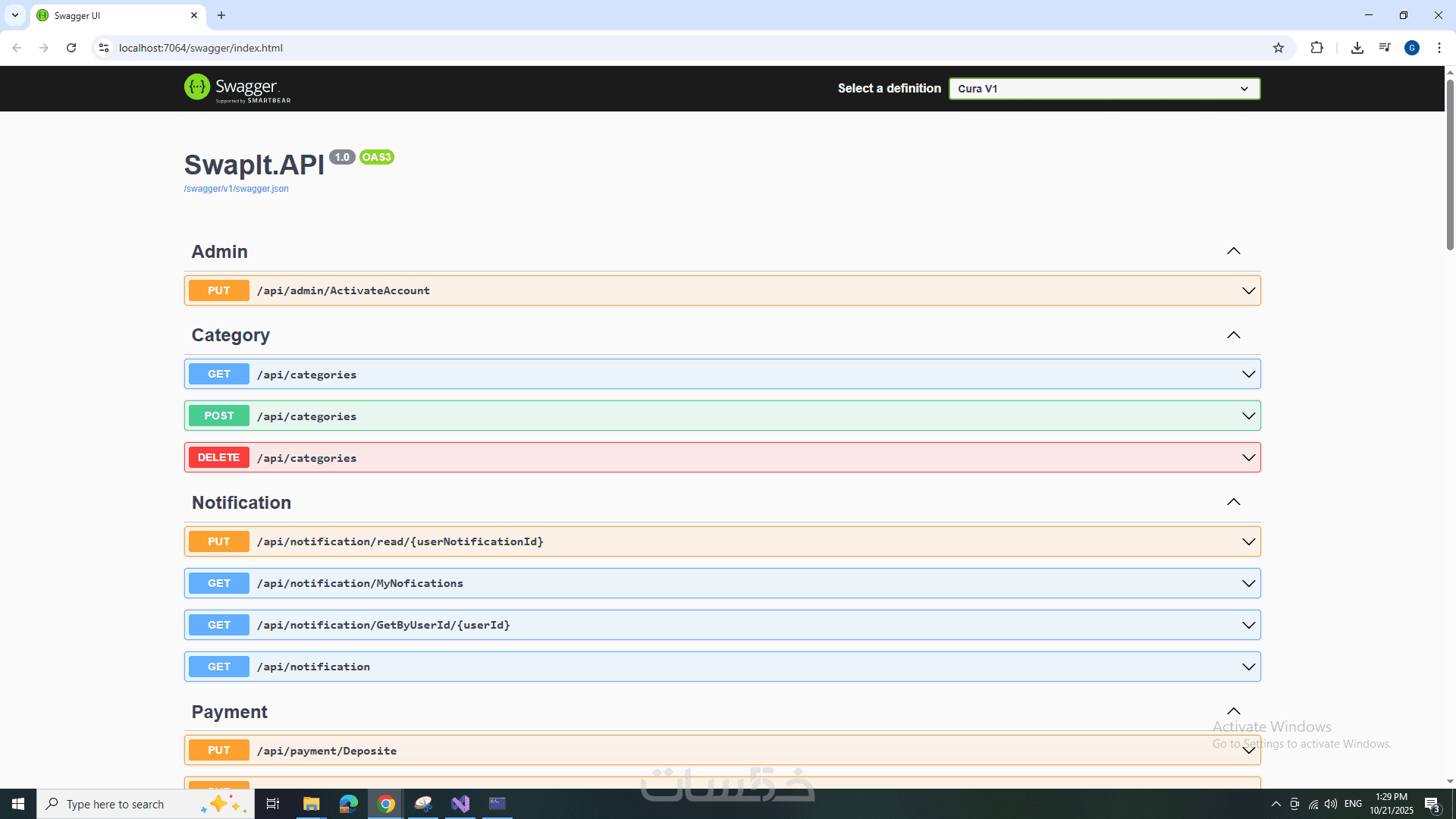Collapse the Notification section
Screen dimensions: 1456x819
click(x=1233, y=502)
